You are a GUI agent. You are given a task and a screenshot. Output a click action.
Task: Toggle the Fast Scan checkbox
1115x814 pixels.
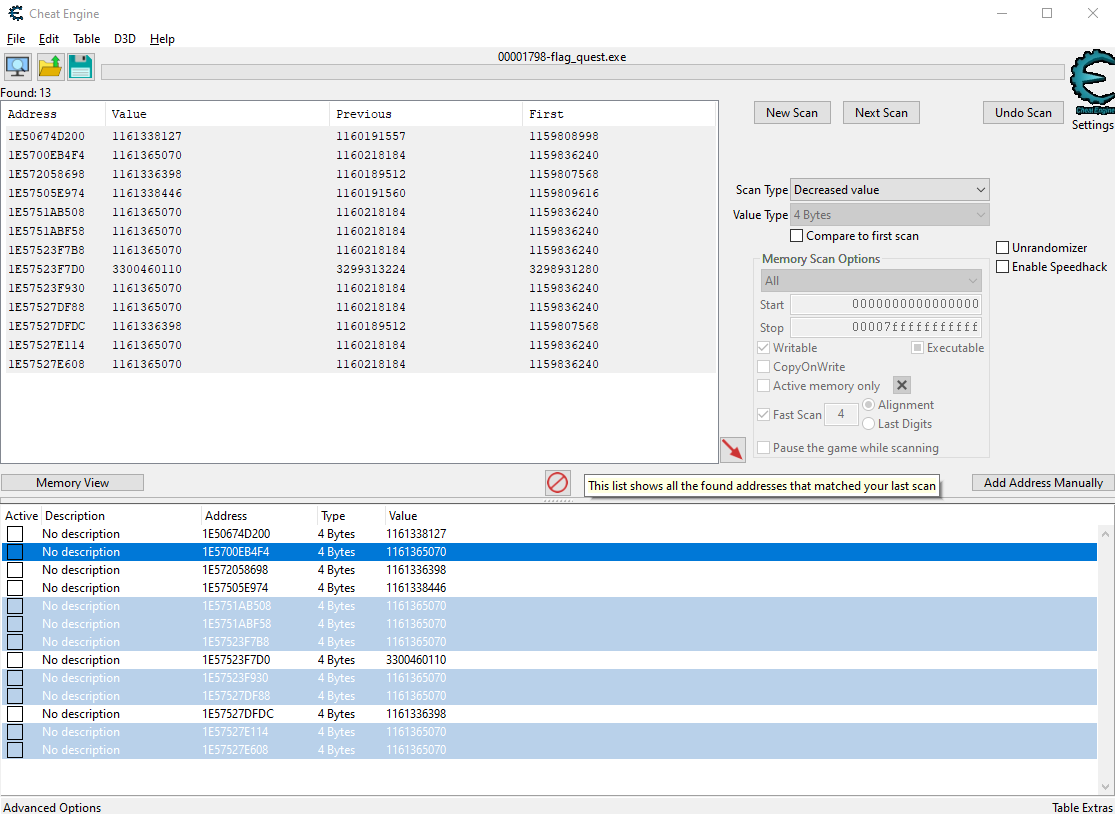[x=764, y=414]
